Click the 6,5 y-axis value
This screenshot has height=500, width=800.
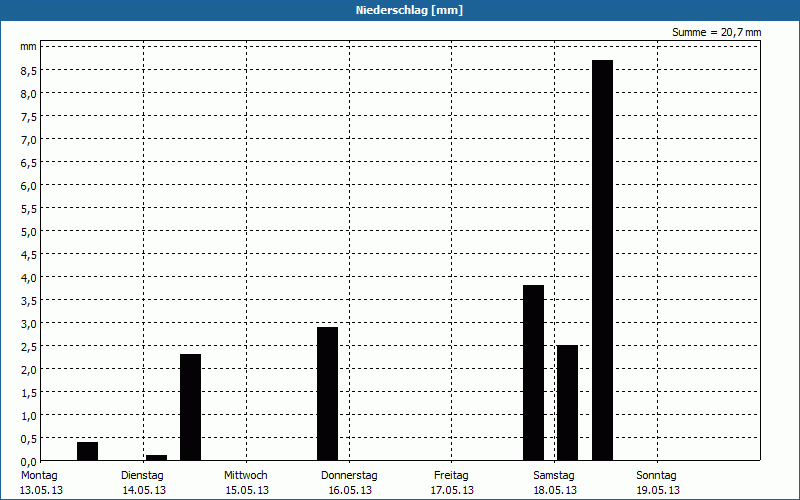tap(29, 163)
